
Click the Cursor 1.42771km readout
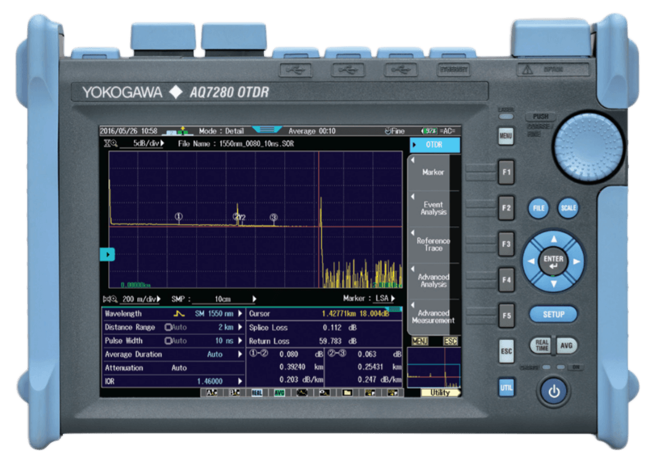[355, 314]
